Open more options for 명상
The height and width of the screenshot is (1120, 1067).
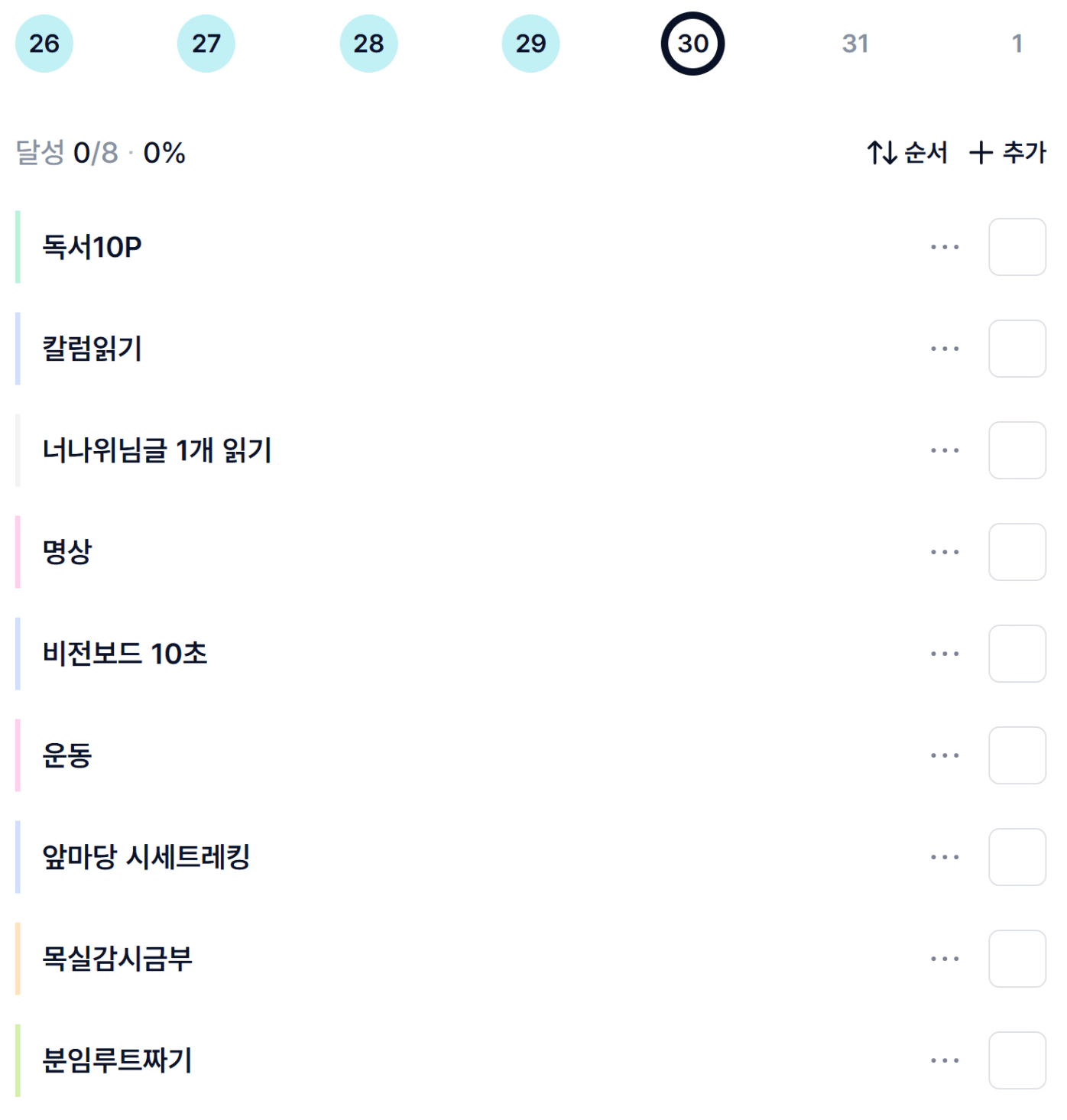point(945,552)
